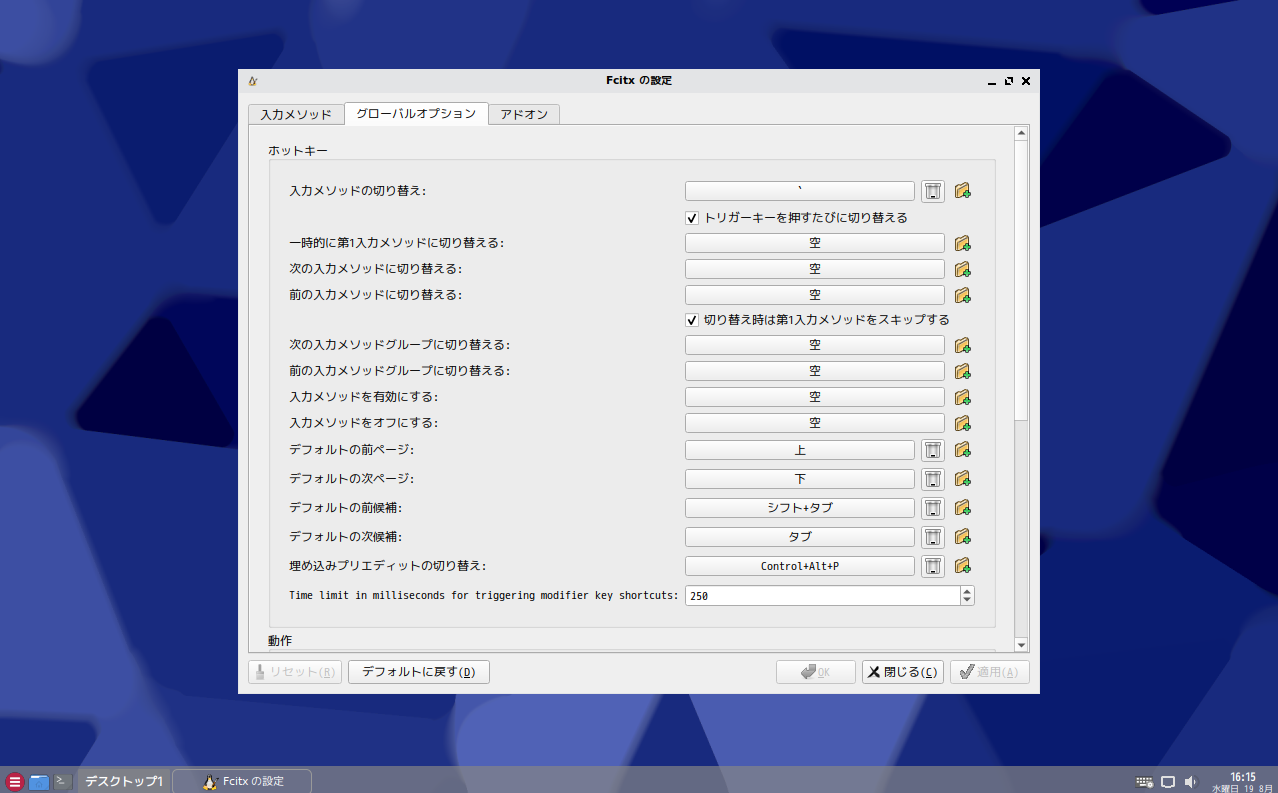Increase the time limit spinner value

[x=967, y=591]
